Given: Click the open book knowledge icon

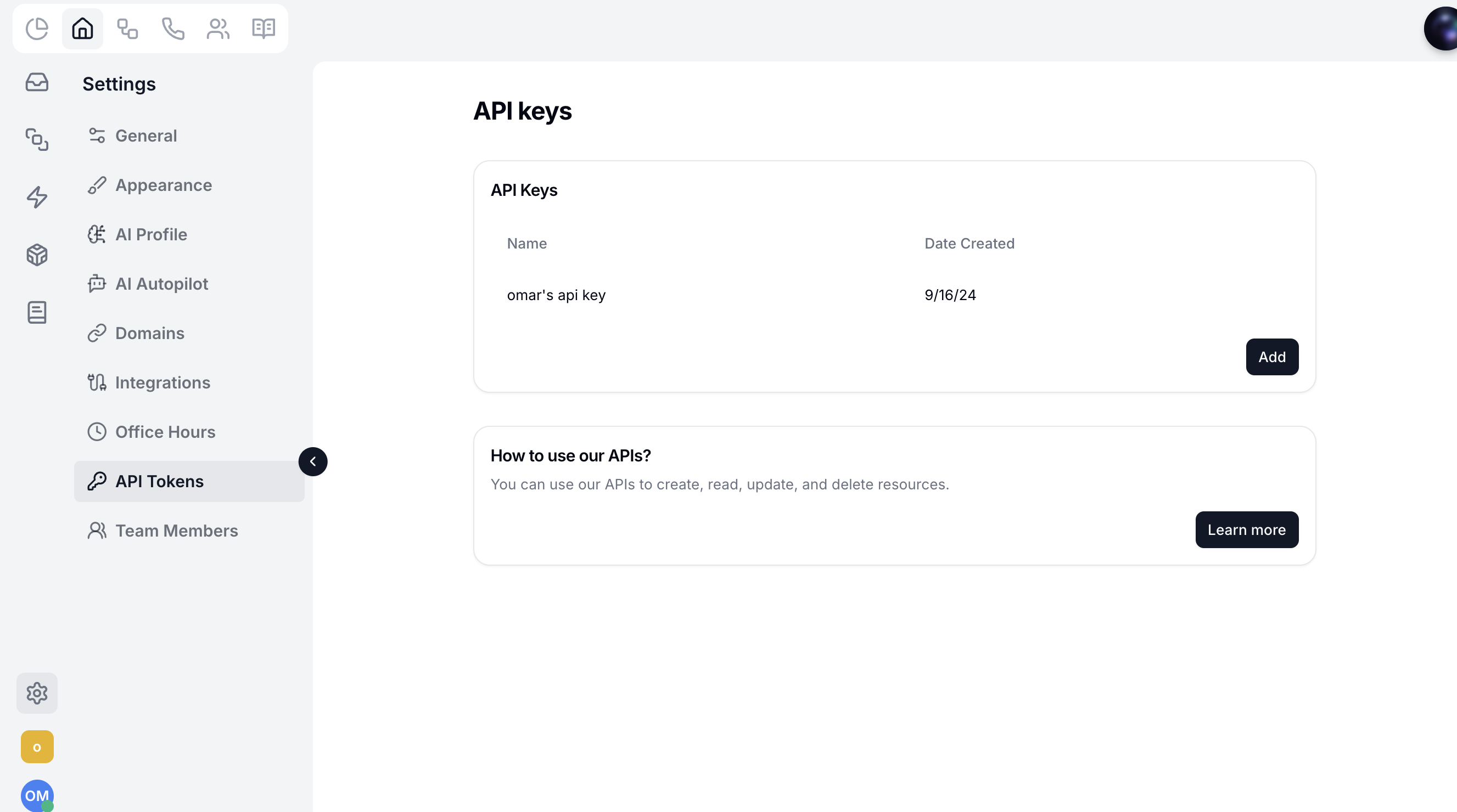Looking at the screenshot, I should [264, 29].
